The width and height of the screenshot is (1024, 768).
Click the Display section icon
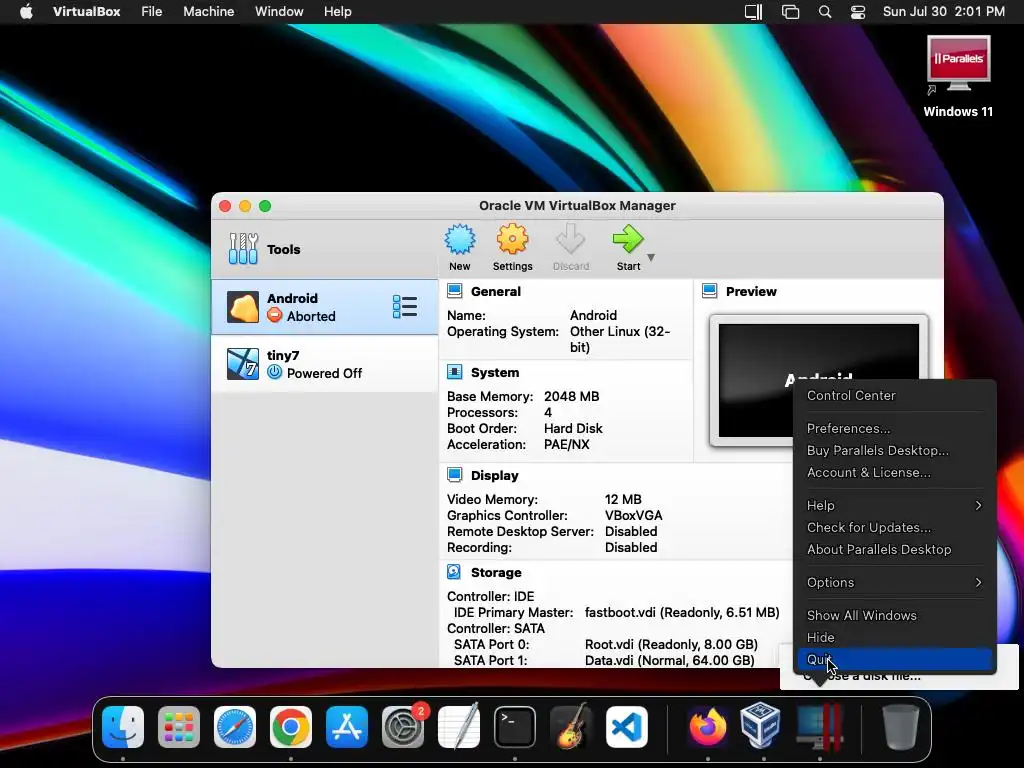455,475
